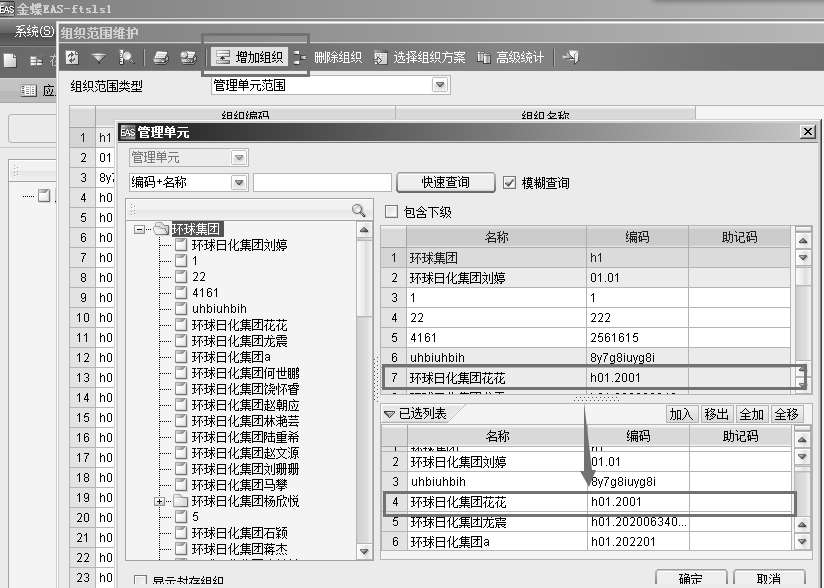Select upper table row with code 2561615
This screenshot has height=588, width=824.
click(x=586, y=338)
